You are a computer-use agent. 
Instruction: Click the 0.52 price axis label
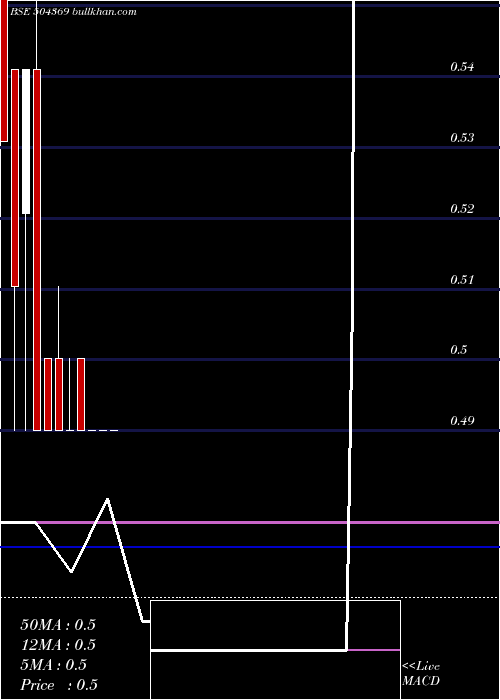click(462, 209)
